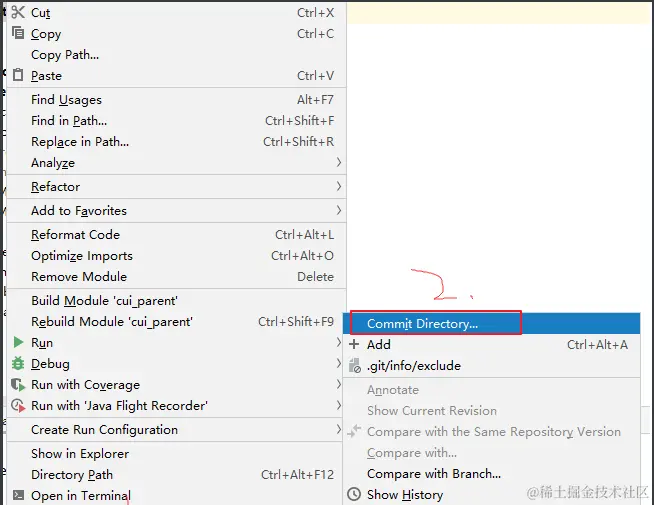654x505 pixels.
Task: Select greyed Annotate submenu entry
Action: click(393, 390)
